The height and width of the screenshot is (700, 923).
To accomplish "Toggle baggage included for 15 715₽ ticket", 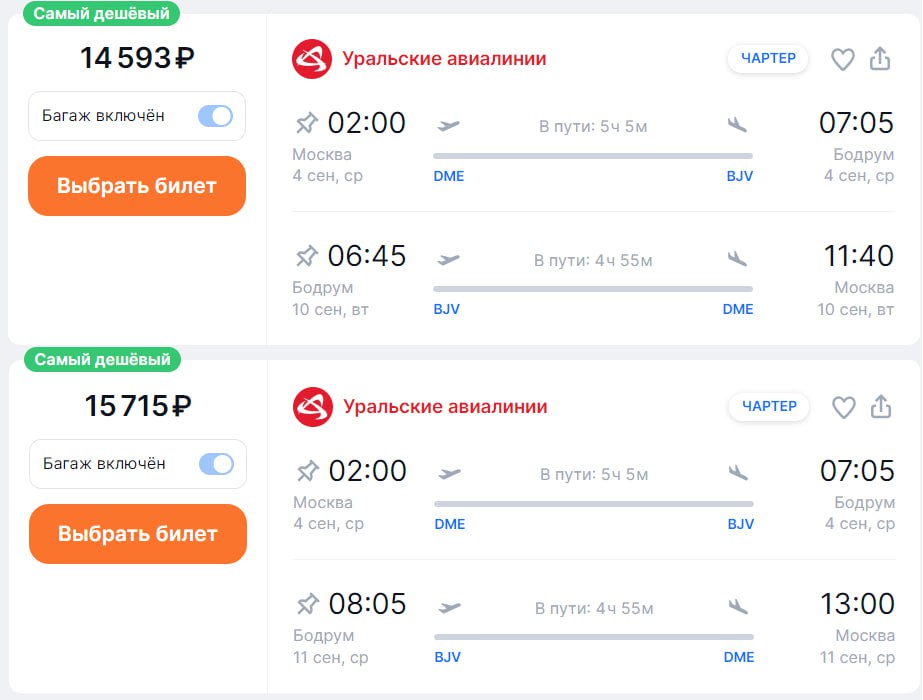I will (216, 464).
